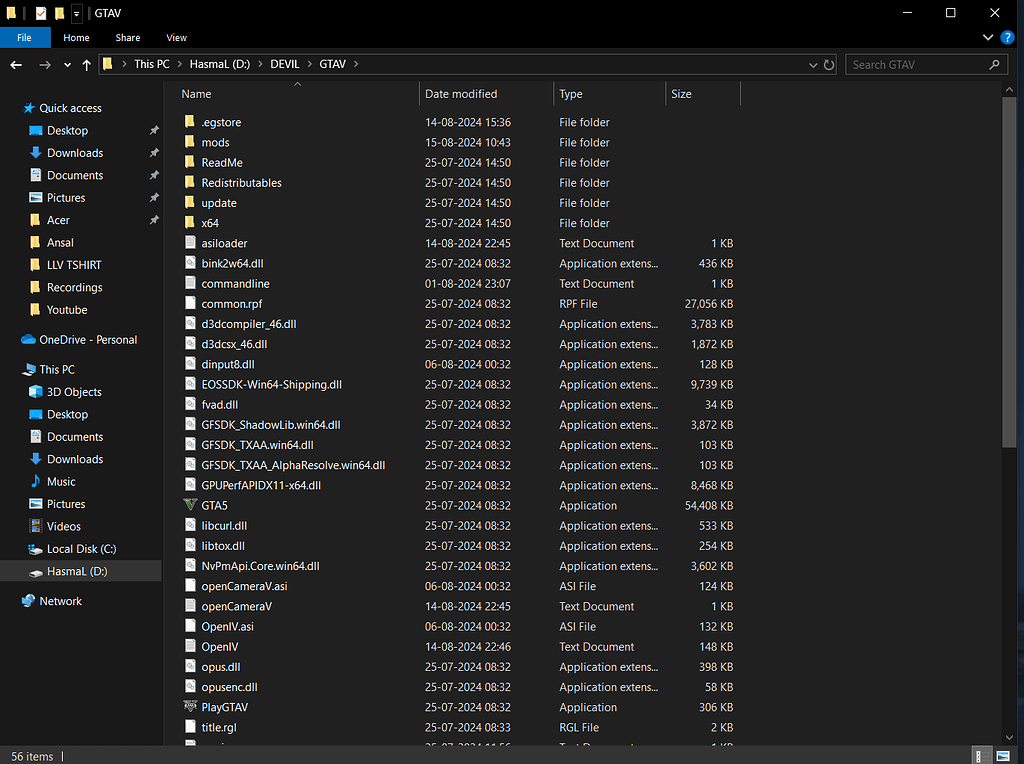Go back using the Back arrow
Image resolution: width=1024 pixels, height=764 pixels.
tap(16, 65)
